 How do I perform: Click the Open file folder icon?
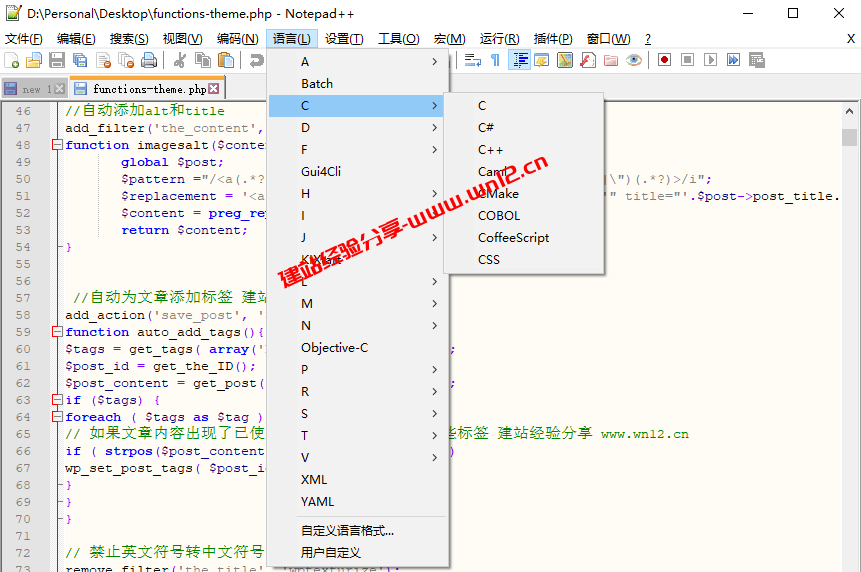pyautogui.click(x=34, y=60)
